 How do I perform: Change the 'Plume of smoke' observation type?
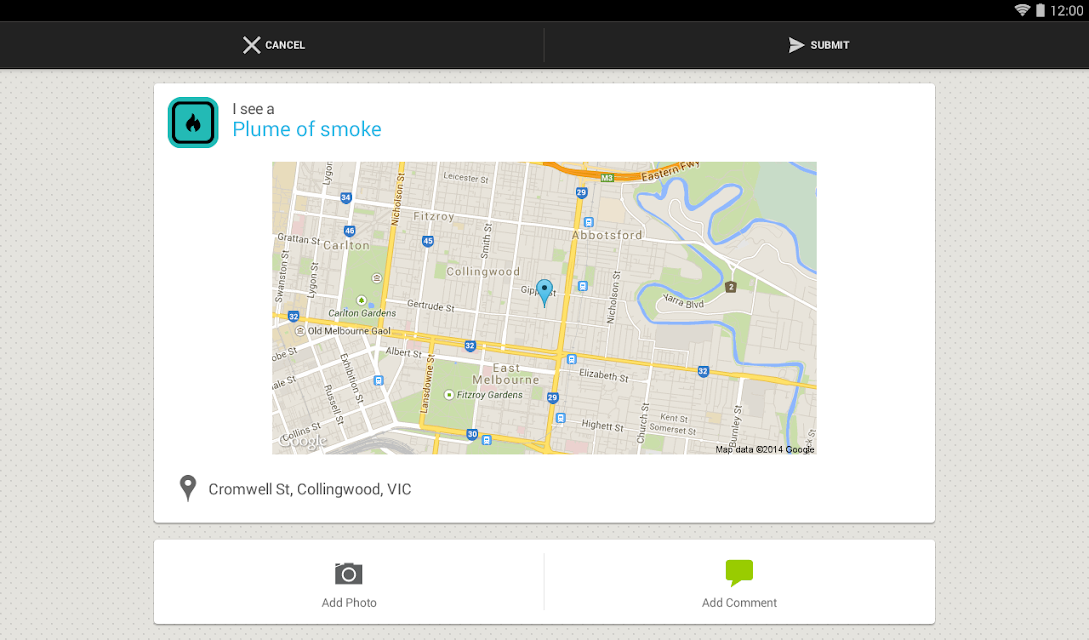[307, 129]
